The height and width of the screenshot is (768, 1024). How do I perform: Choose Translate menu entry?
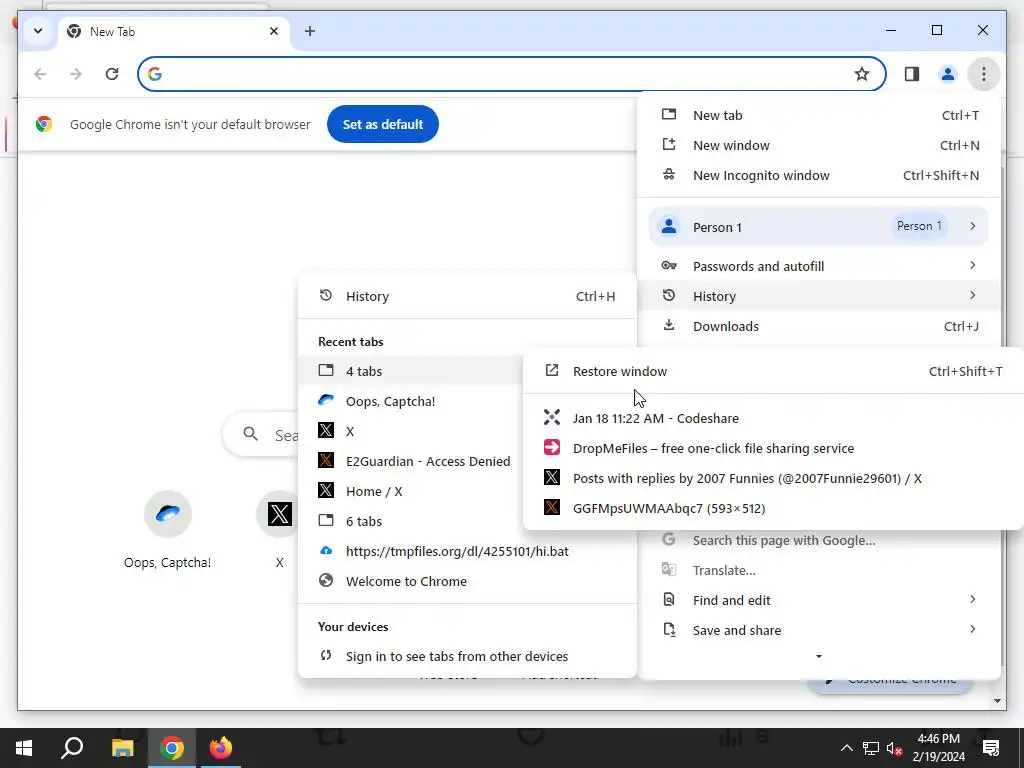pos(819,570)
